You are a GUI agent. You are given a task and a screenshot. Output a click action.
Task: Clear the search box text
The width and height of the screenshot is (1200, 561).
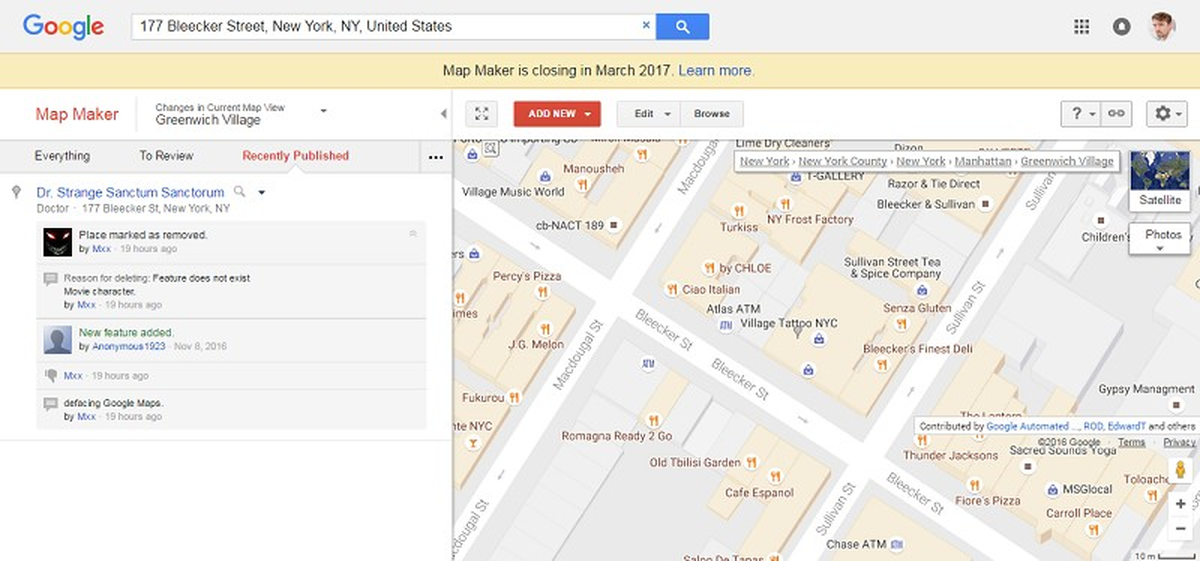(645, 26)
